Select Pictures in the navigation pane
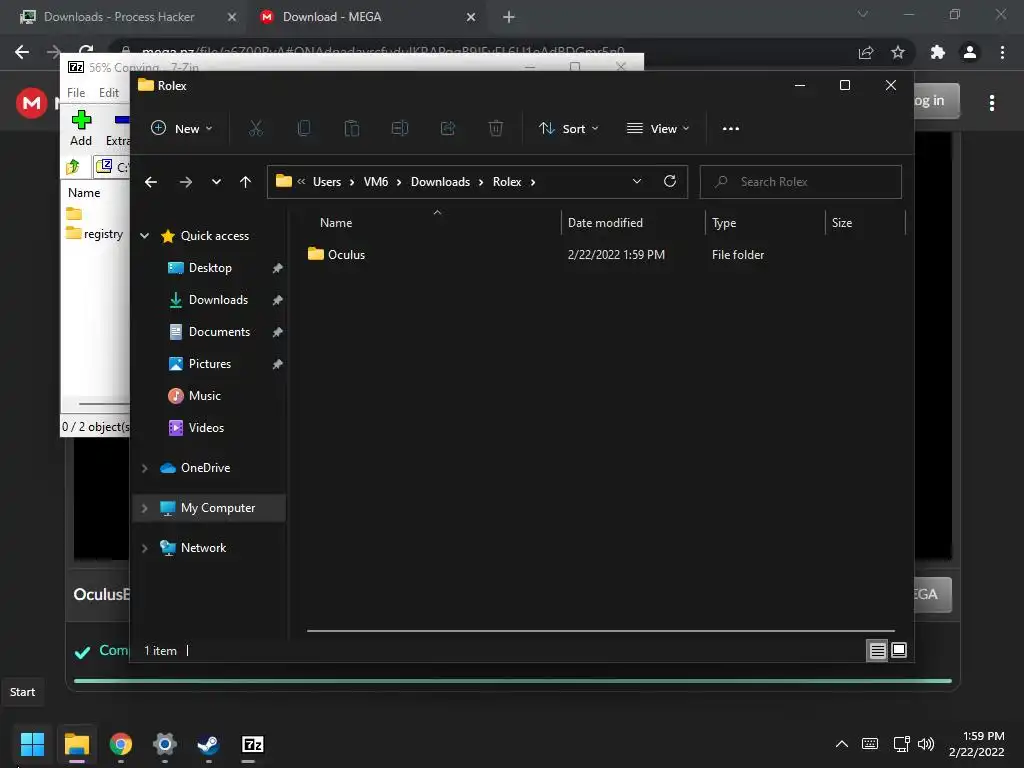The width and height of the screenshot is (1024, 768). (x=210, y=364)
